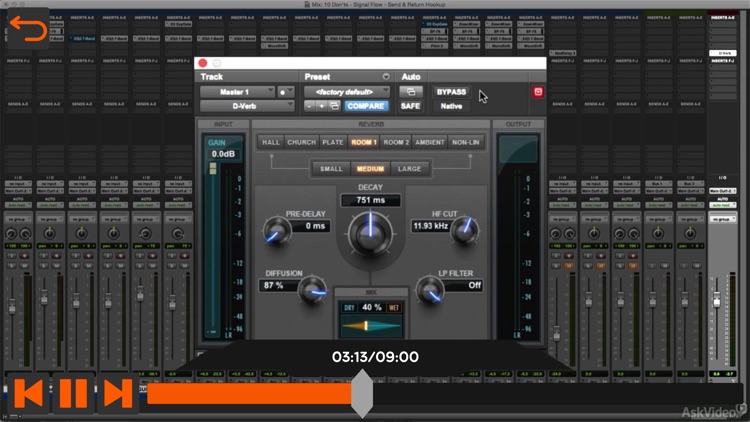Click the video progress scrubber handle
This screenshot has height=422, width=750.
[x=362, y=394]
